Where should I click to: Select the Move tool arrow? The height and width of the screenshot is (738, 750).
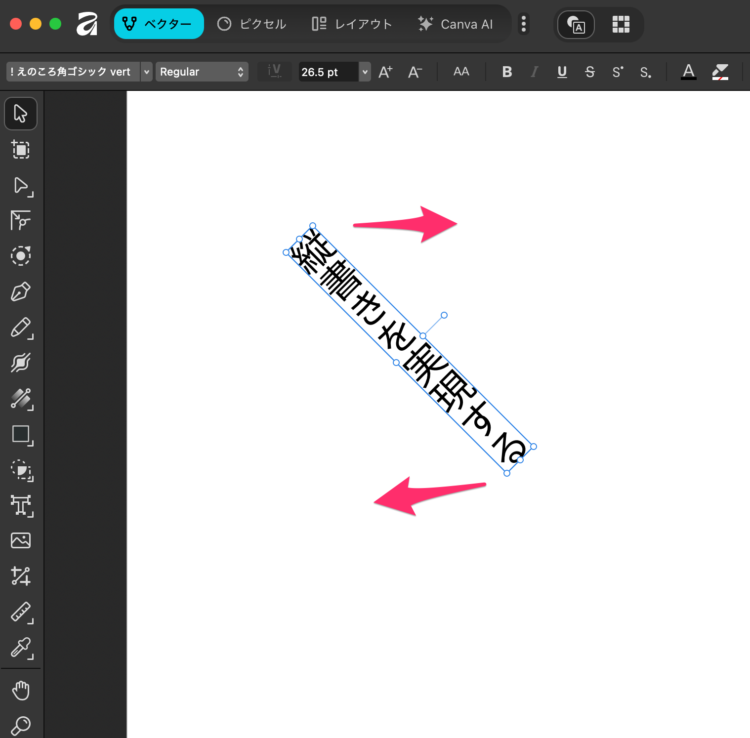pos(21,114)
